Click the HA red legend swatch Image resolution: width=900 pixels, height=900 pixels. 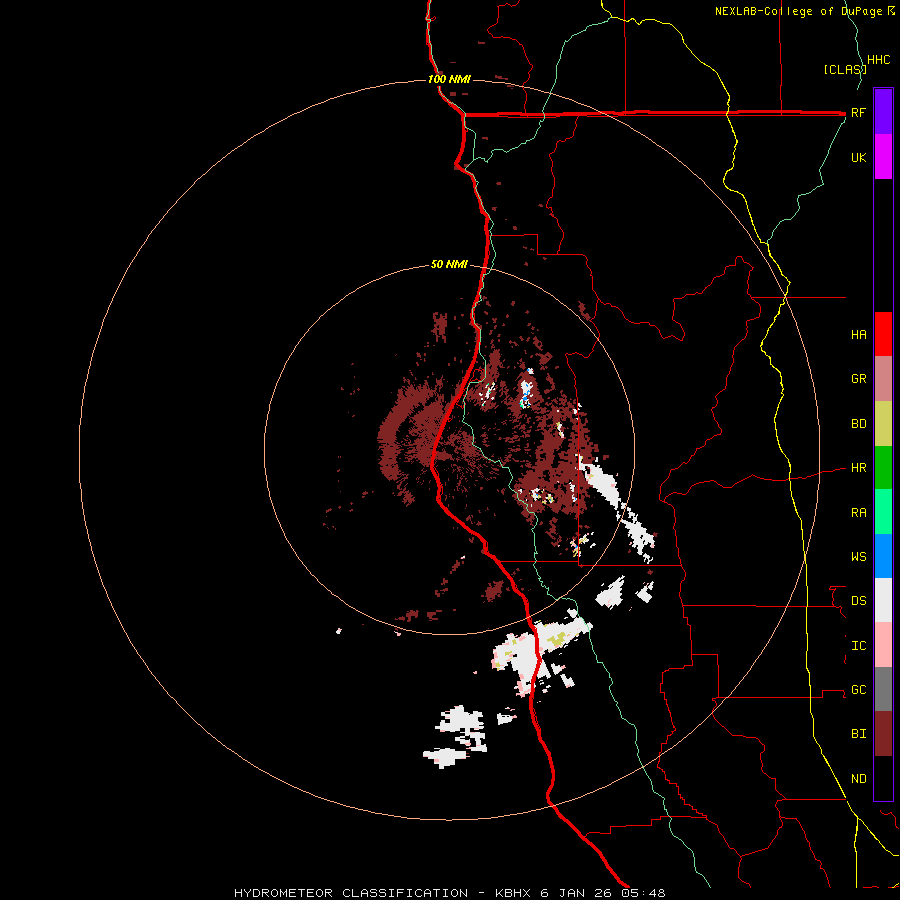[883, 334]
